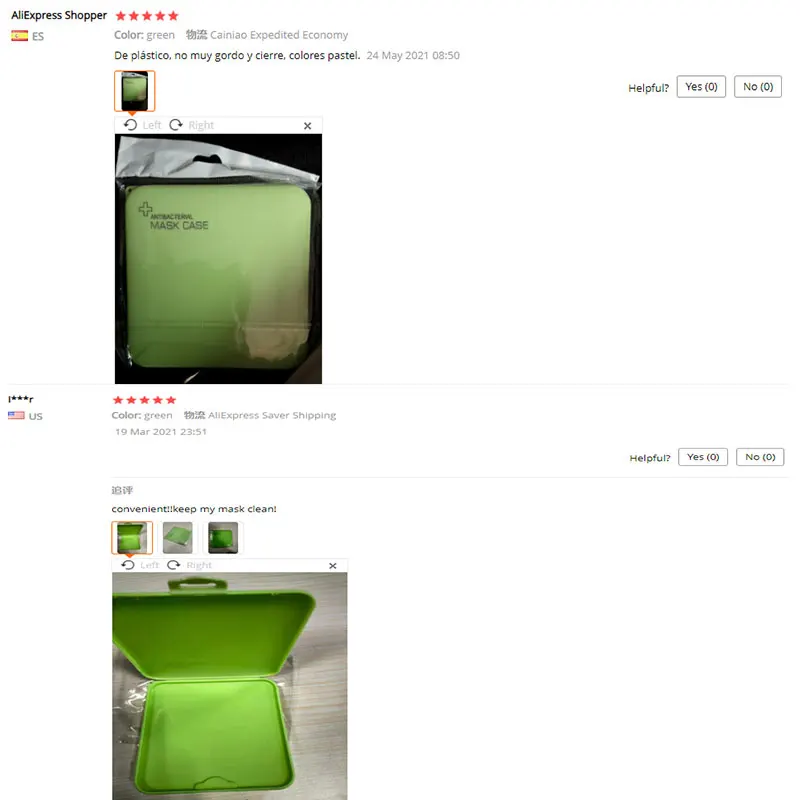Select the mask case thumbnail in first review
800x800 pixels.
135,91
